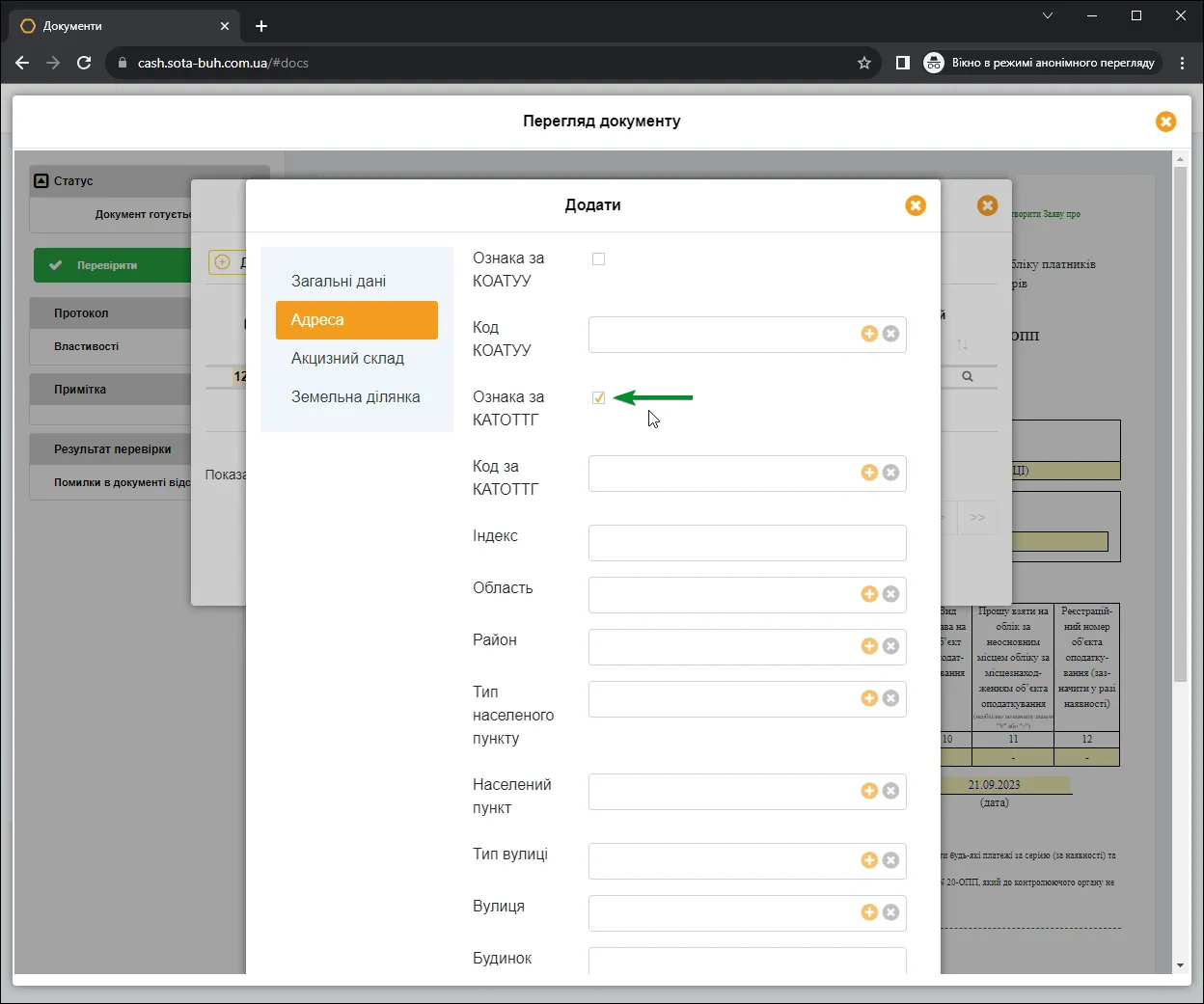Close the Перегляд документу window
1204x1004 pixels.
1165,122
